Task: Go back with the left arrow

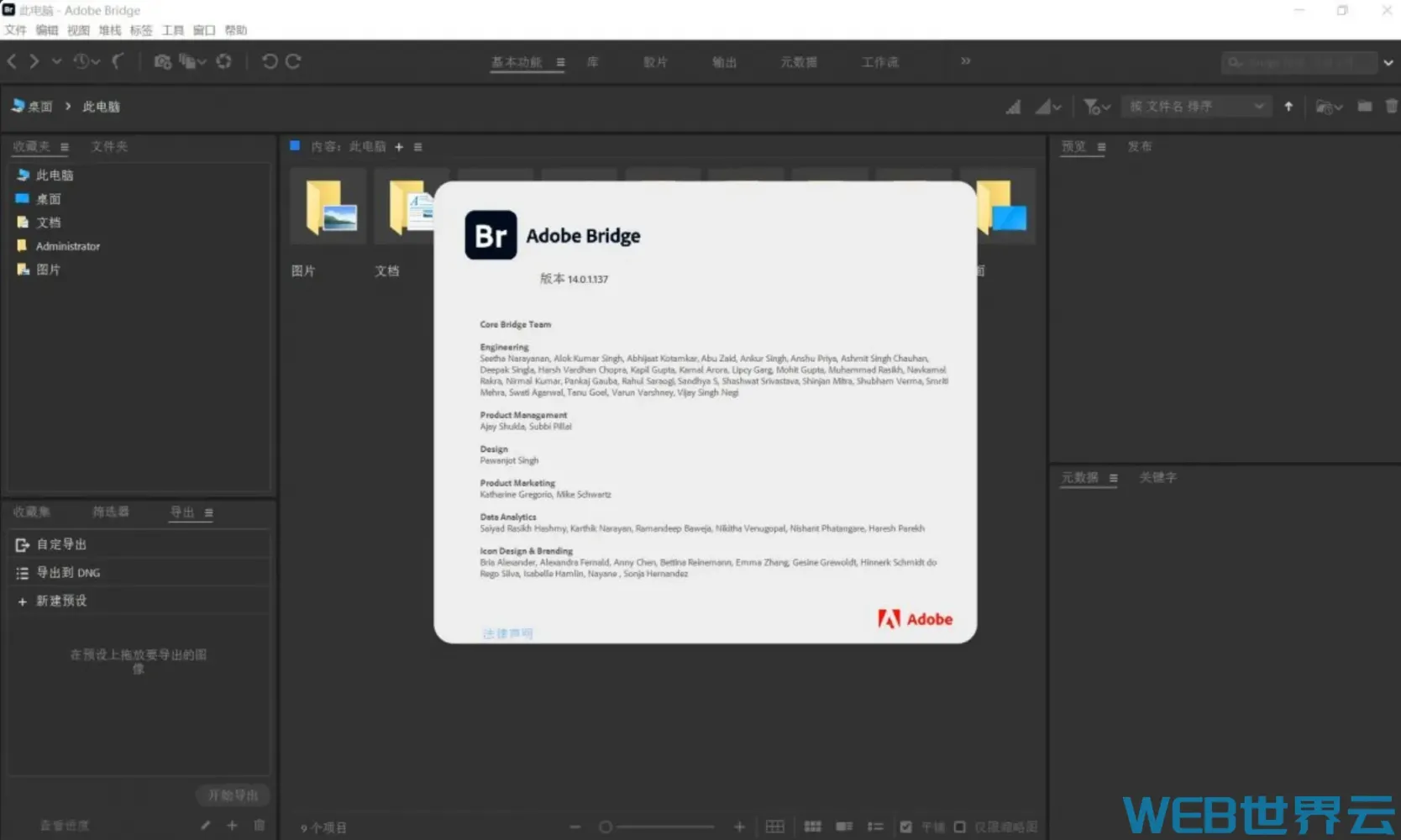Action: coord(12,61)
